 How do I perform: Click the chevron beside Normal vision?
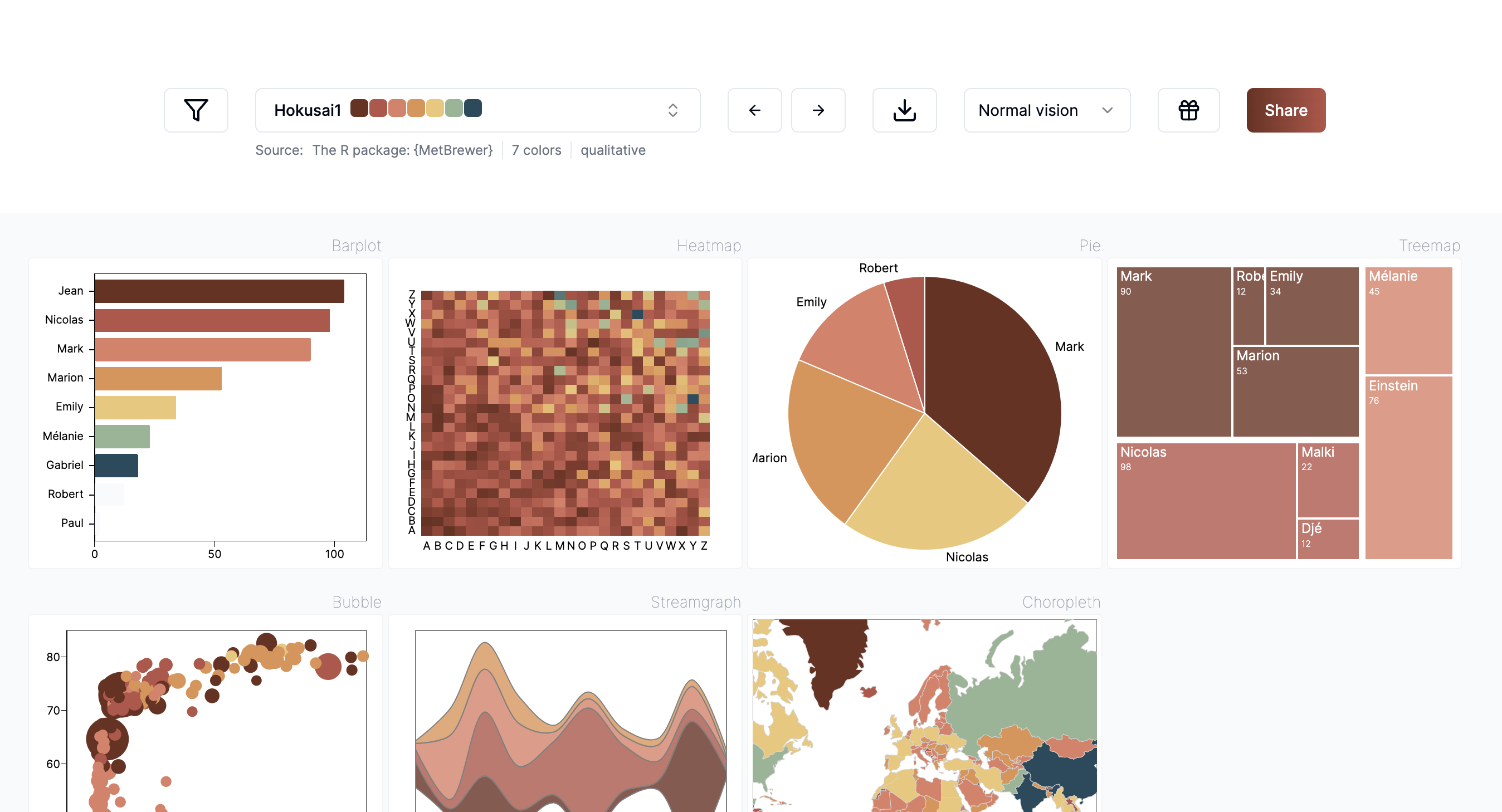click(x=1106, y=110)
